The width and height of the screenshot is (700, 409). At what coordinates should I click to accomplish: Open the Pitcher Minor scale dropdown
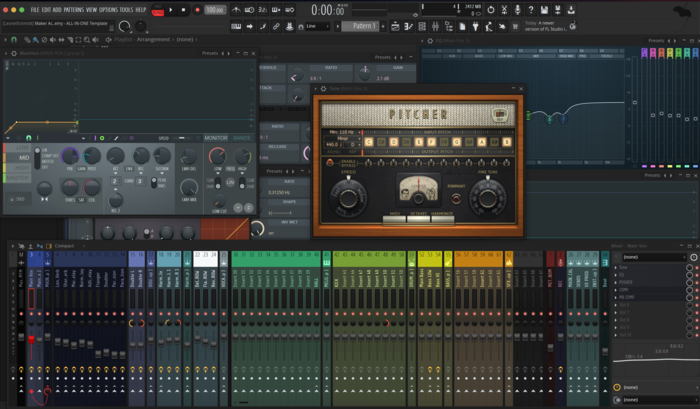click(x=342, y=138)
